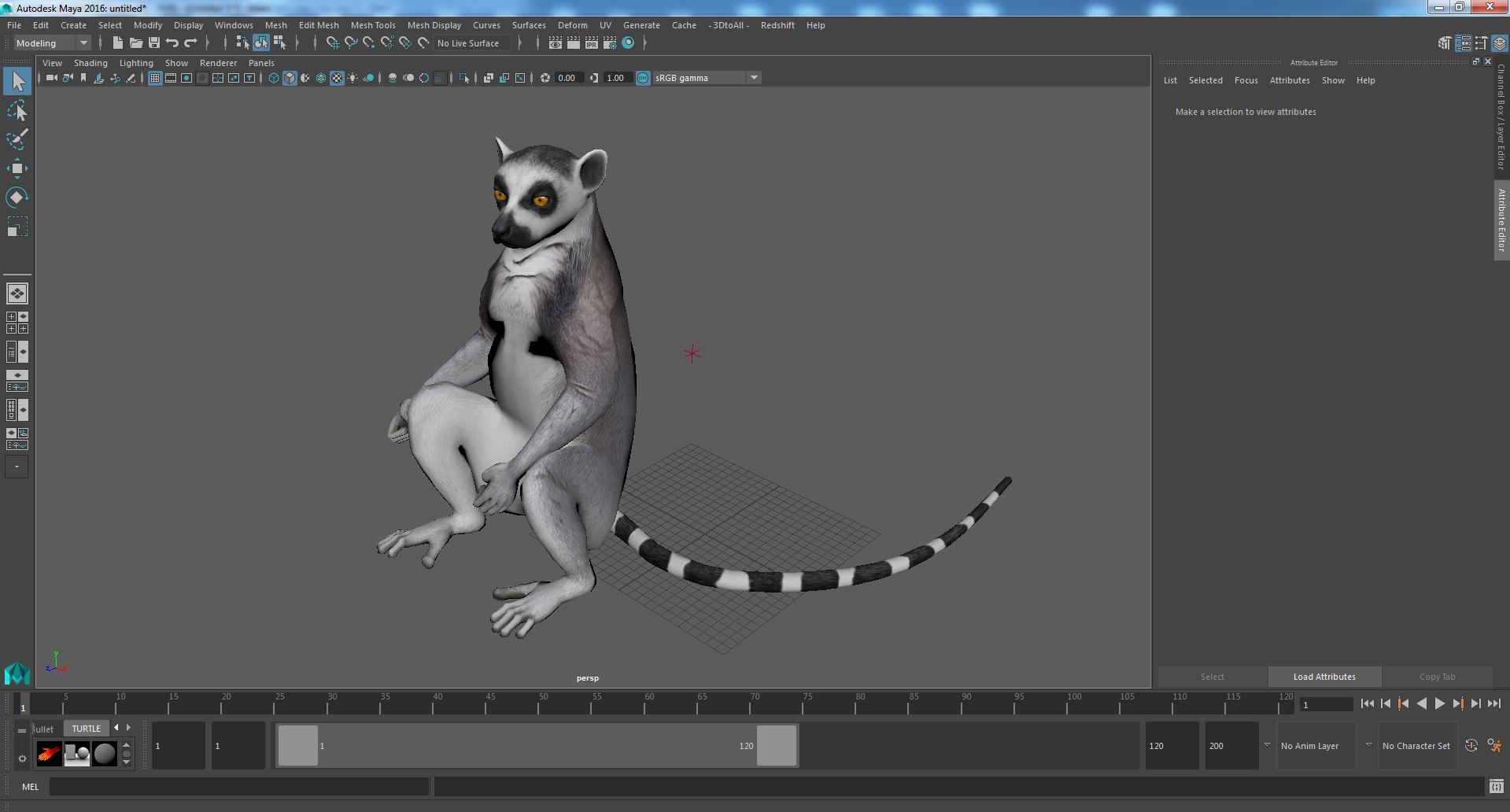The height and width of the screenshot is (812, 1510).
Task: Activate the Rotate tool
Action: point(17,197)
